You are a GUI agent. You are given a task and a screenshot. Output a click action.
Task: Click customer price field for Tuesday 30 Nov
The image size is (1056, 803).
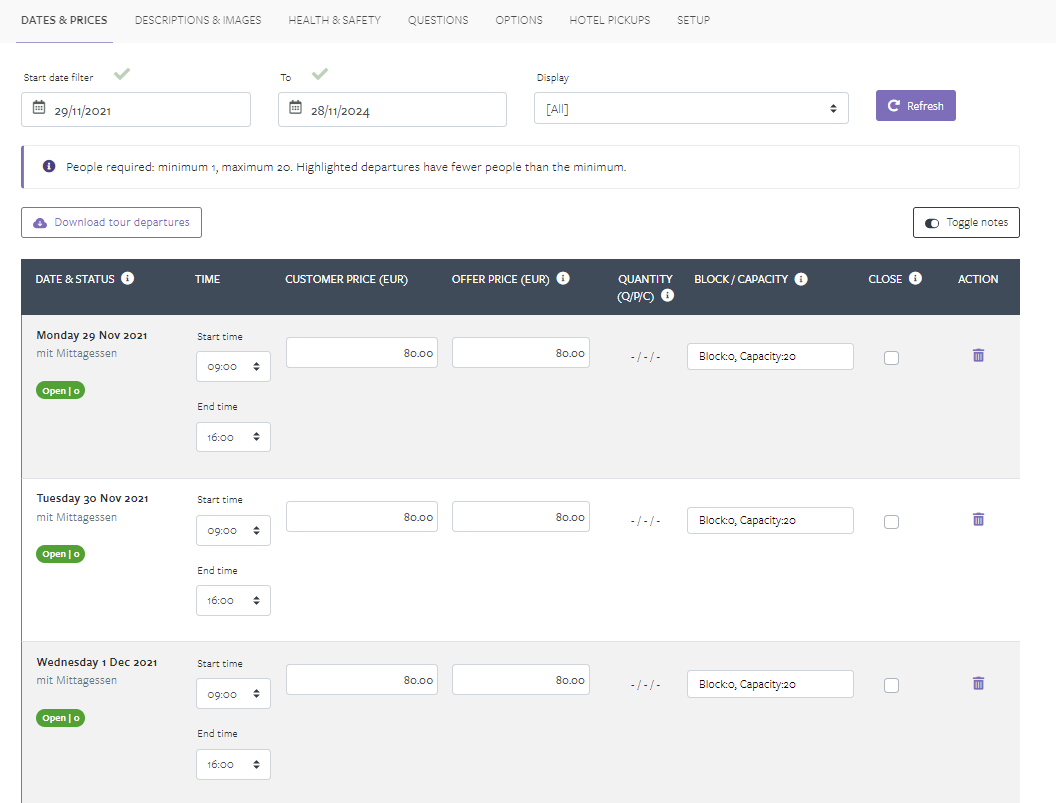point(362,517)
